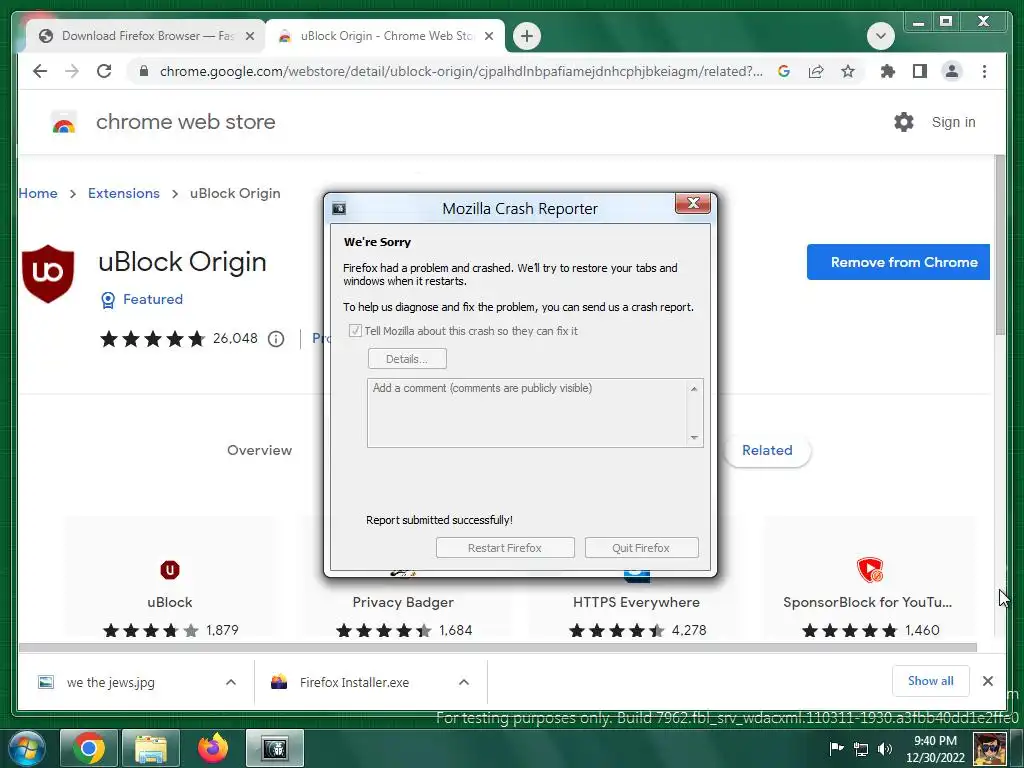
Task: Open crash report Details button
Action: pos(407,359)
